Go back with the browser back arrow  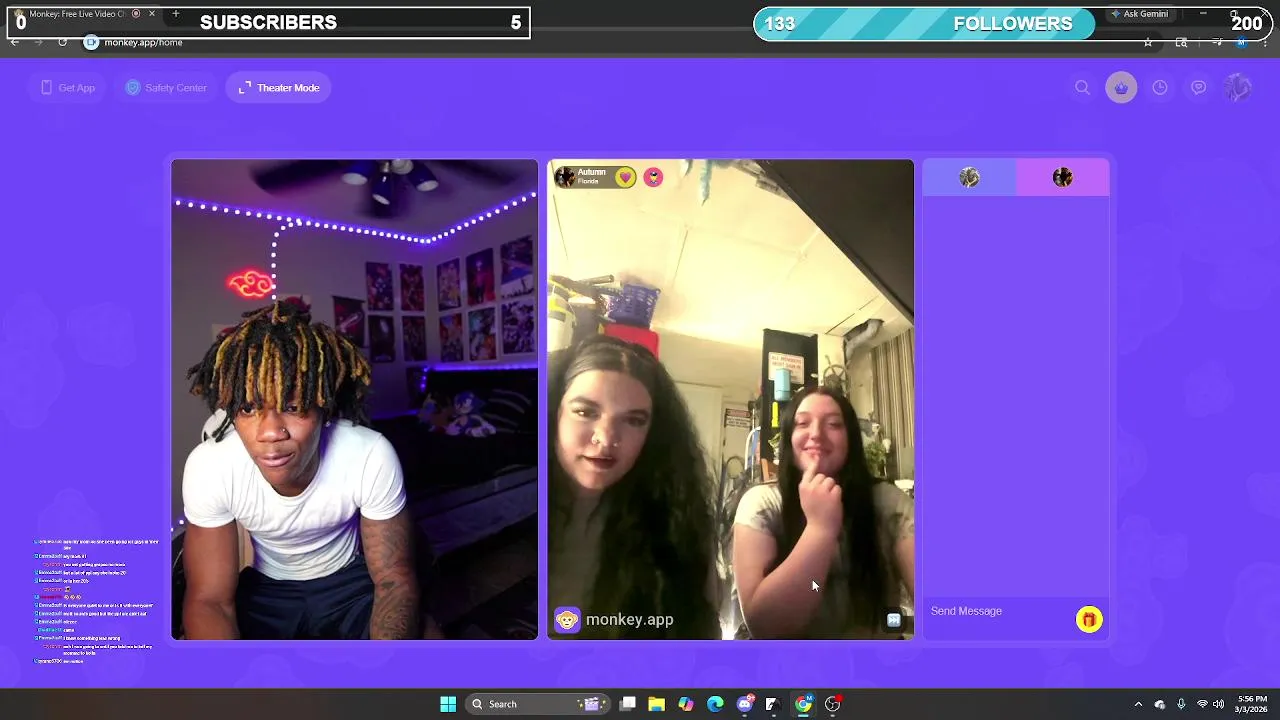(x=15, y=42)
